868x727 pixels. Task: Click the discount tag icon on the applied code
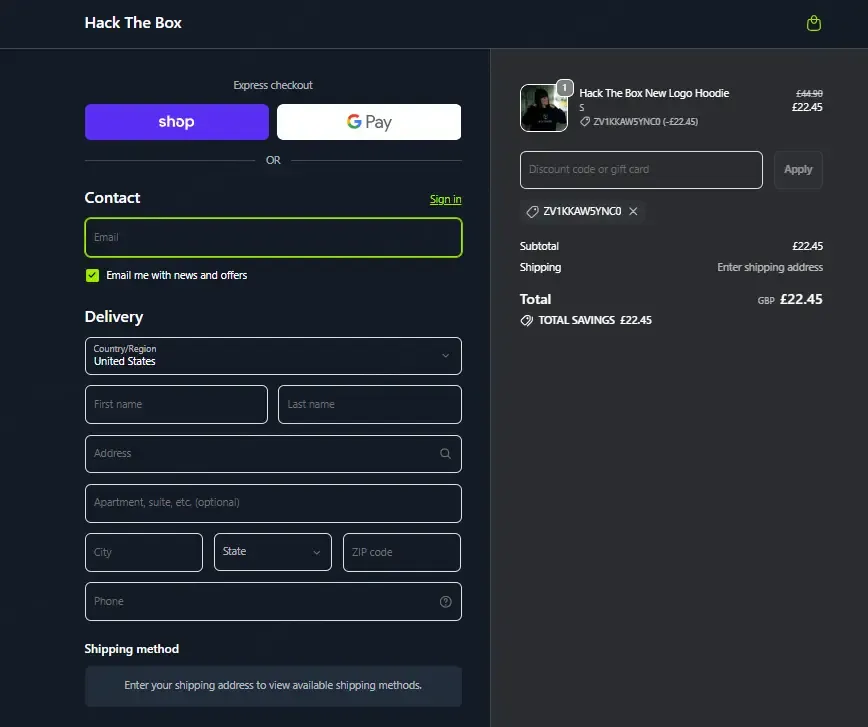click(x=533, y=212)
